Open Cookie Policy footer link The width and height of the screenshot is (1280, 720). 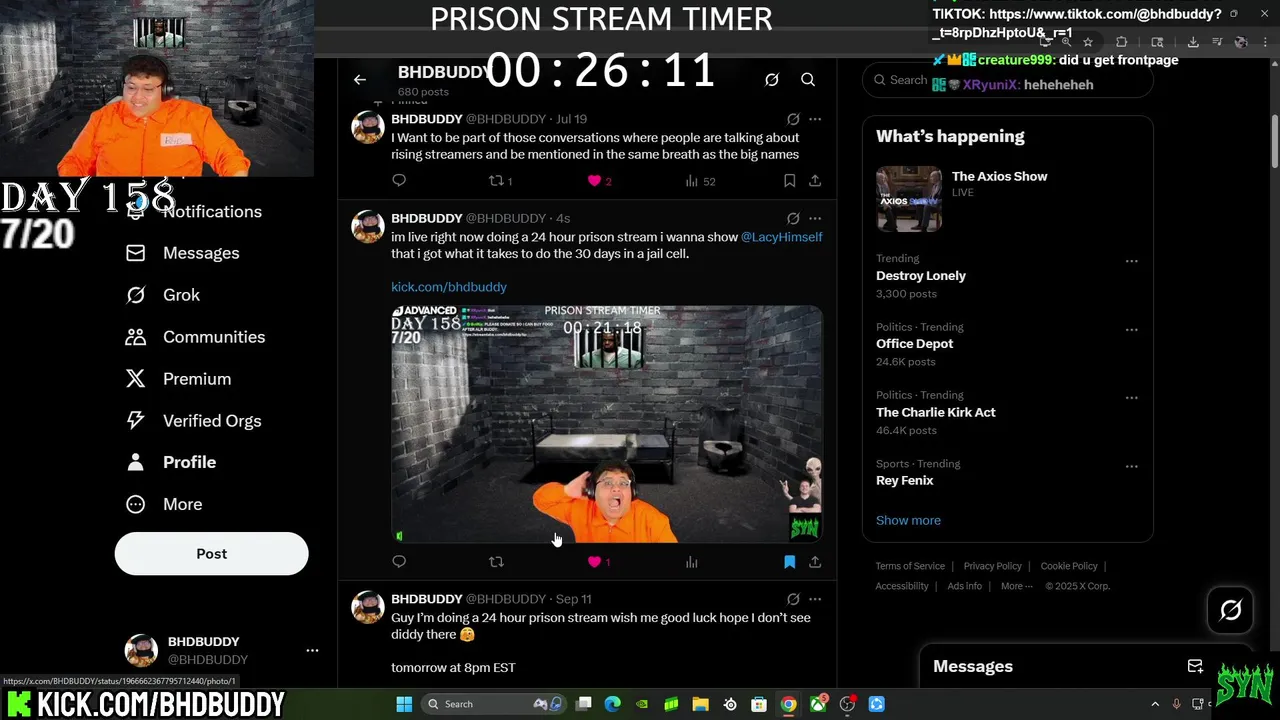click(x=1069, y=566)
